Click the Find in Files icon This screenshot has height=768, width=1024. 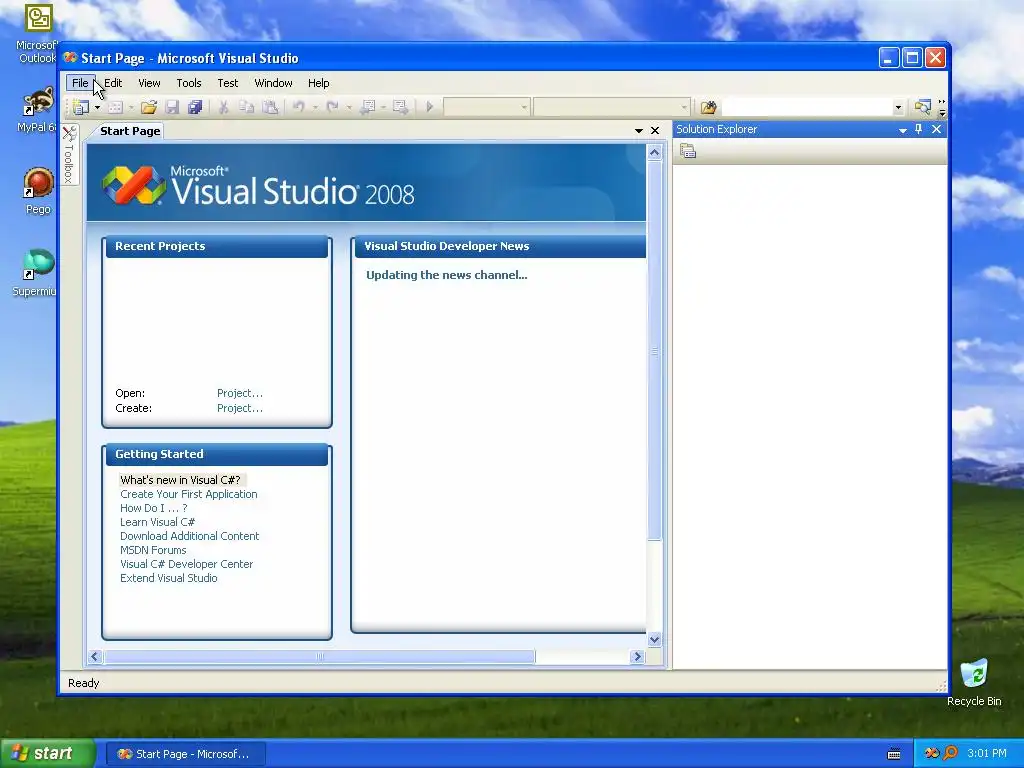709,107
